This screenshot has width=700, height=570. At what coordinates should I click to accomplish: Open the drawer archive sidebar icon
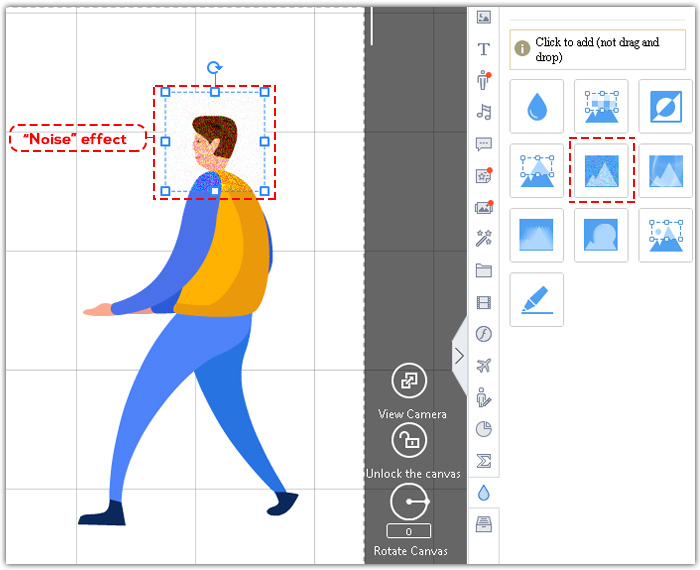click(x=483, y=524)
